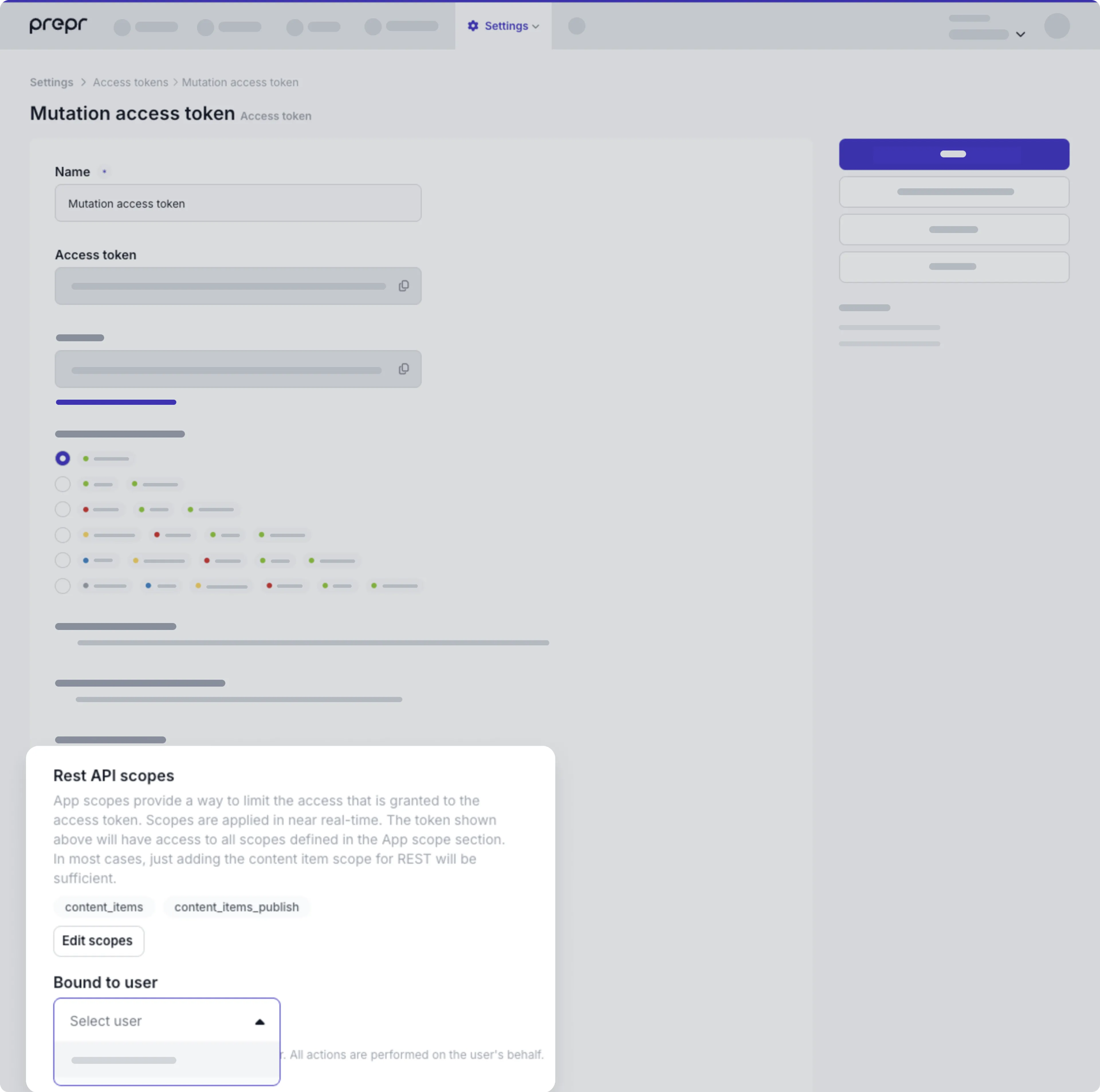Expand the Settings chevron arrow

[536, 26]
